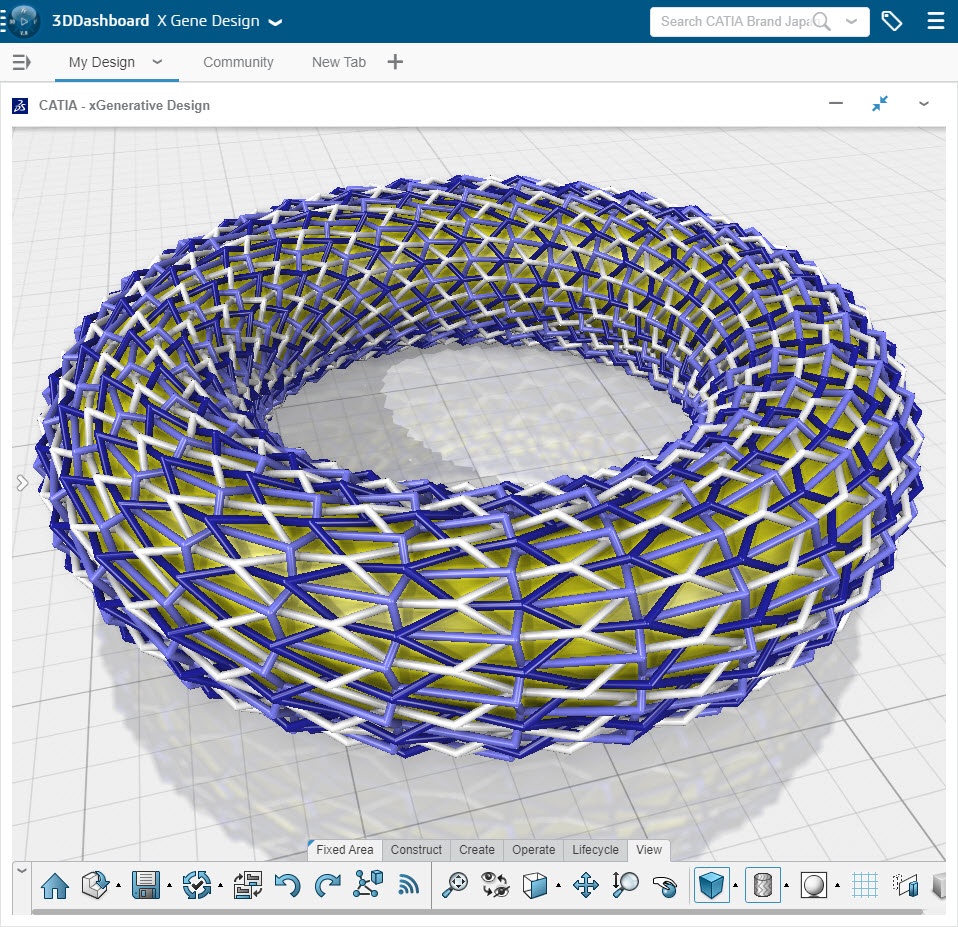Image resolution: width=958 pixels, height=927 pixels.
Task: Select the Pan four-arrow icon
Action: [585, 885]
